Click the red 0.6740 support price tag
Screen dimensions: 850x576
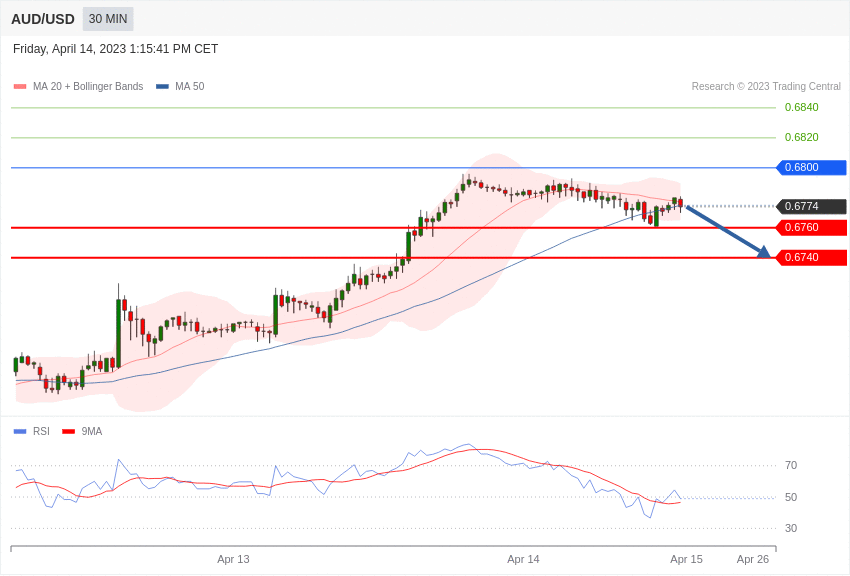coord(811,257)
